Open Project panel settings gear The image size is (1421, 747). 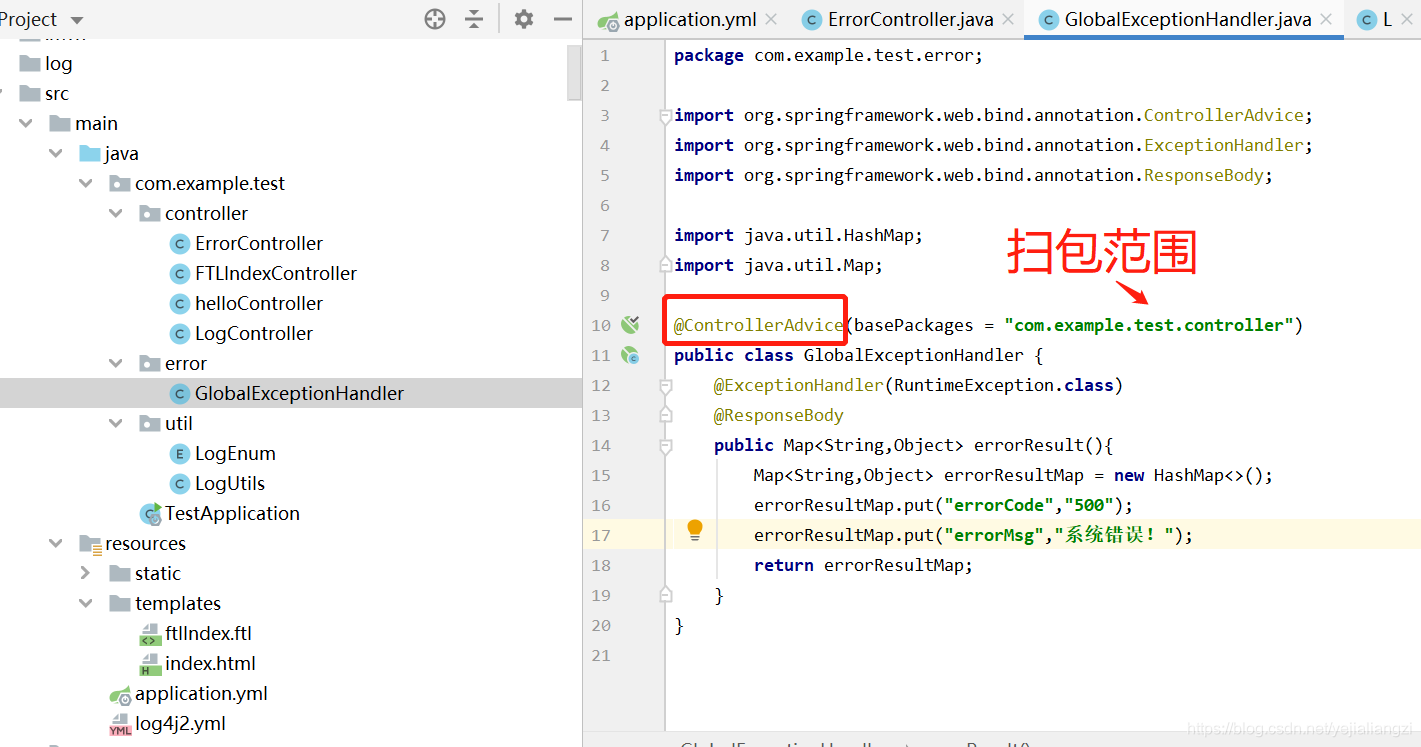(x=524, y=19)
